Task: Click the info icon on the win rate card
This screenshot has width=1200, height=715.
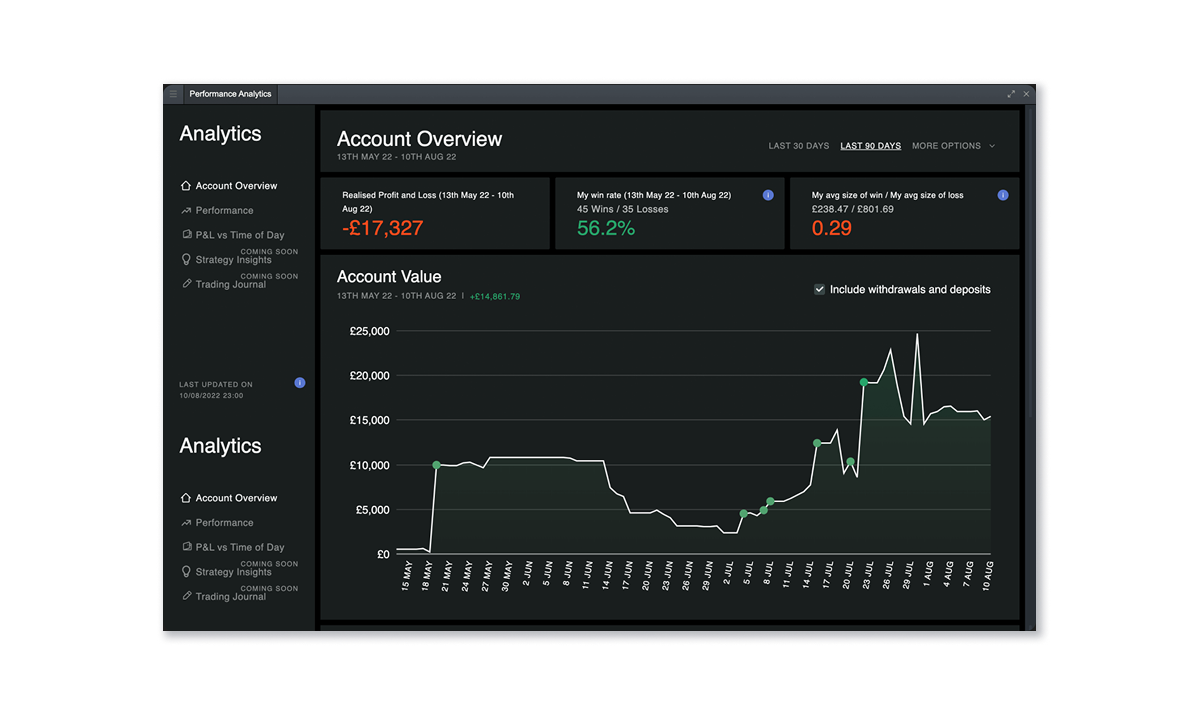Action: pyautogui.click(x=768, y=194)
